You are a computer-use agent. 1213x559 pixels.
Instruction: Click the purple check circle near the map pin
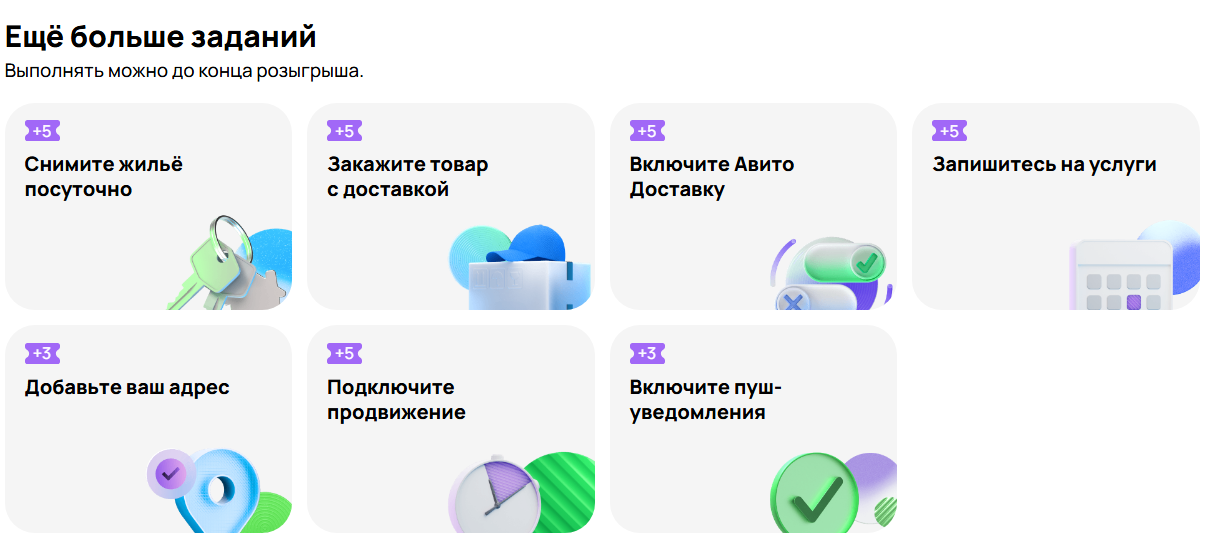(x=171, y=471)
